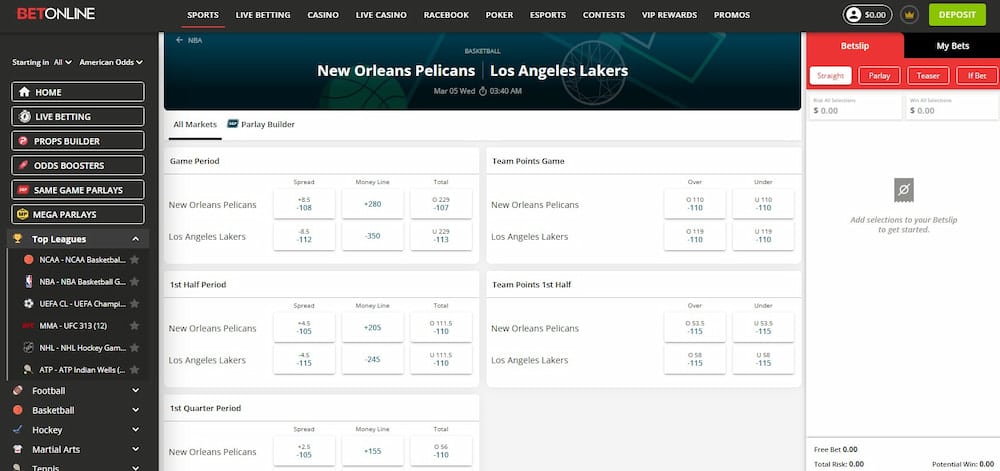Select RACEBOOK in top navigation
Viewport: 1000px width, 471px height.
[x=446, y=15]
